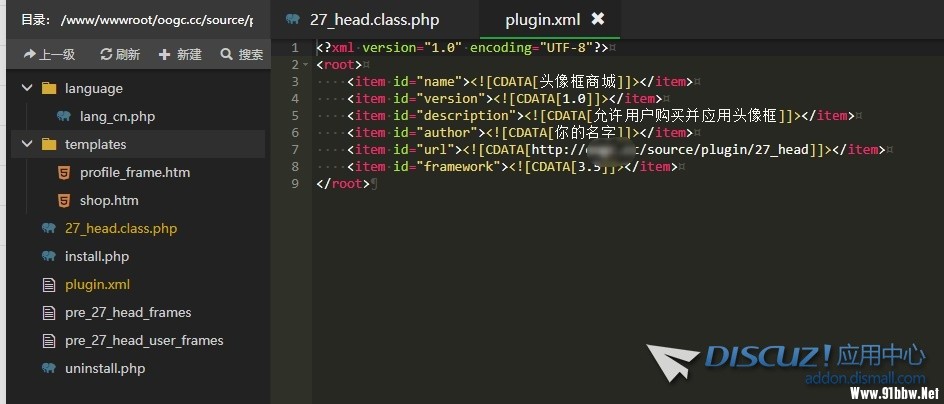Click the HTML5 icon beside profile_frame.htm

pos(64,172)
